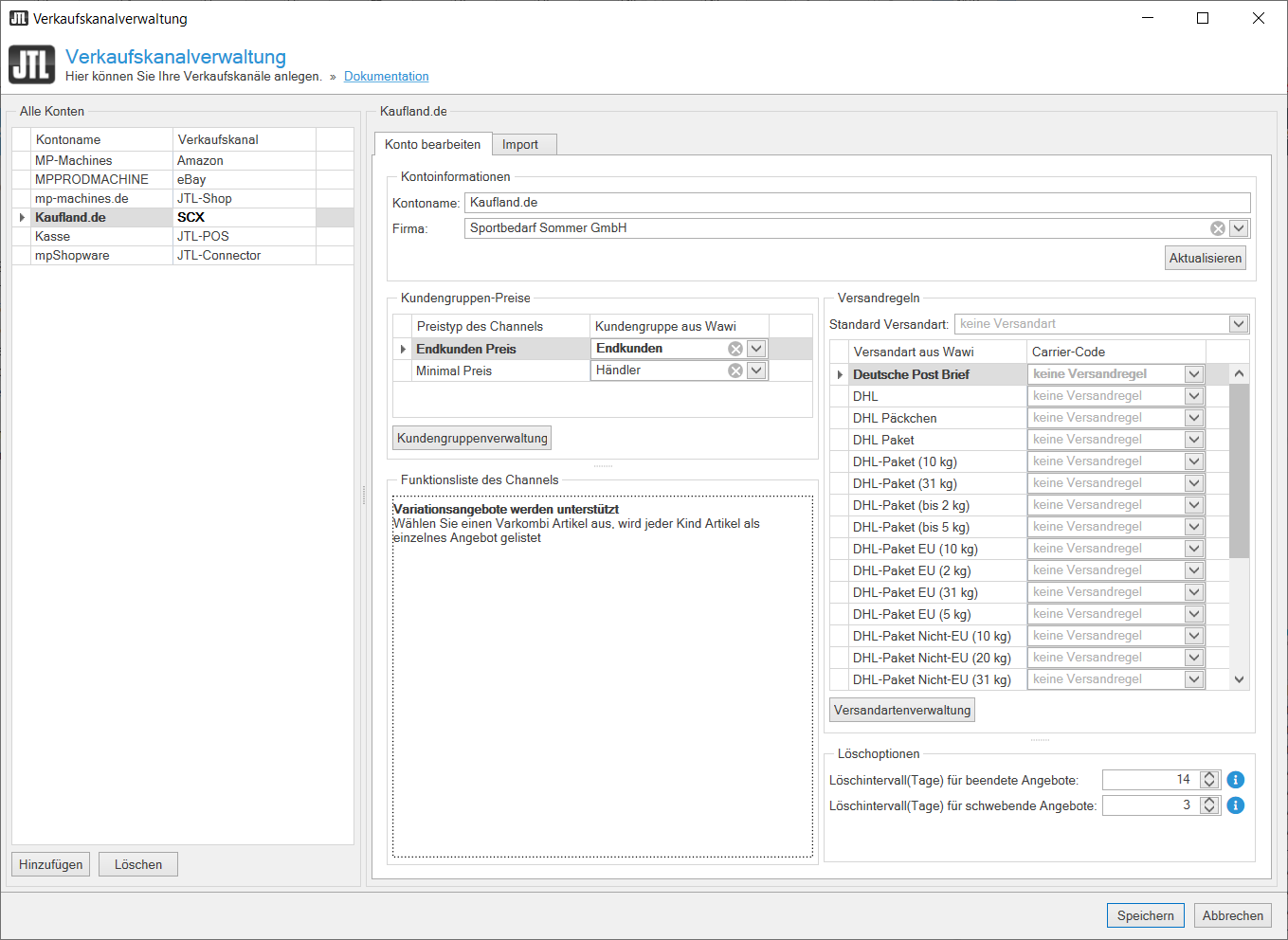
Task: Click the shipping list scrollbar down arrow
Action: (1239, 679)
